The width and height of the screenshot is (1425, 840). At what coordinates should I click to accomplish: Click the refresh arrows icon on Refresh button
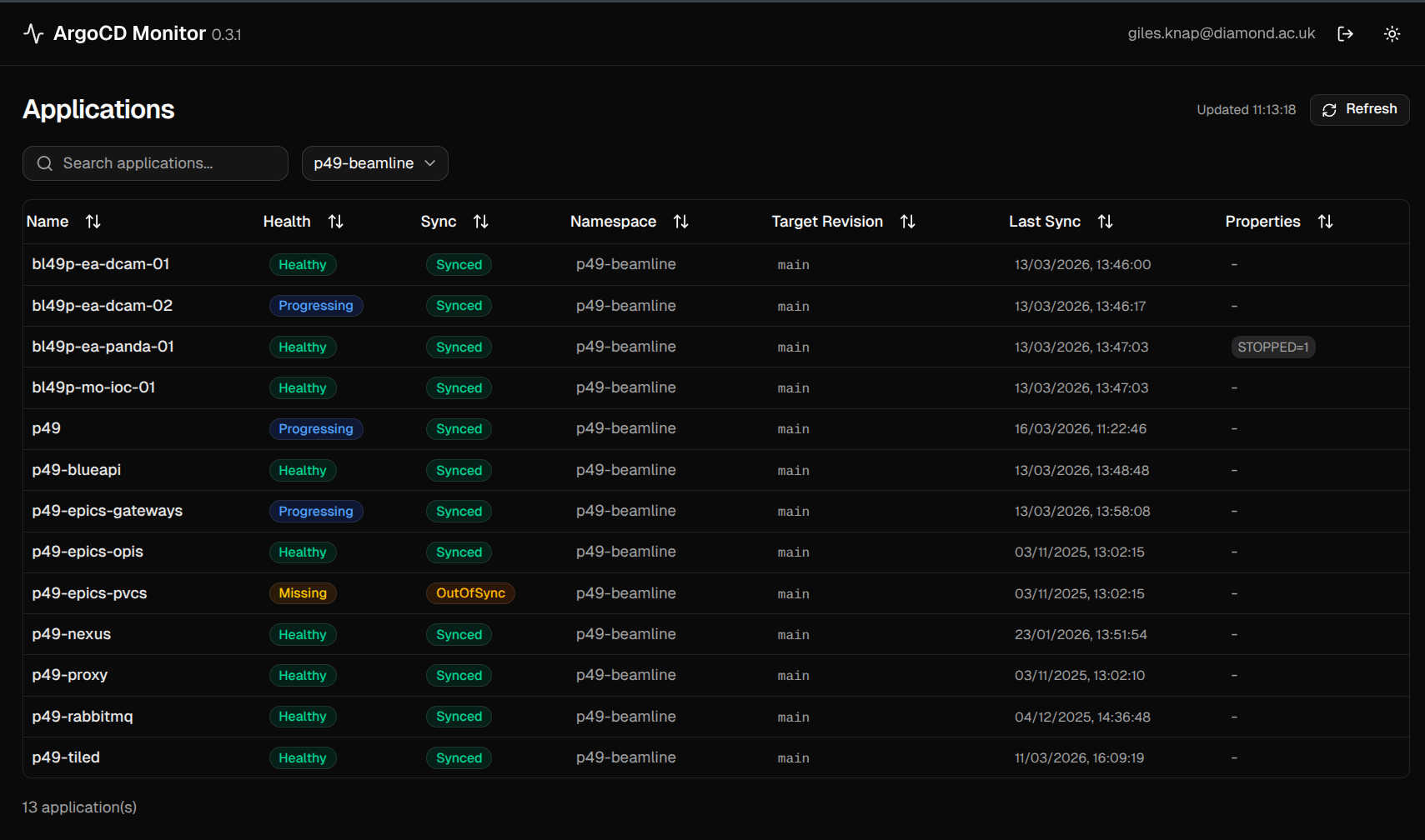pyautogui.click(x=1329, y=109)
